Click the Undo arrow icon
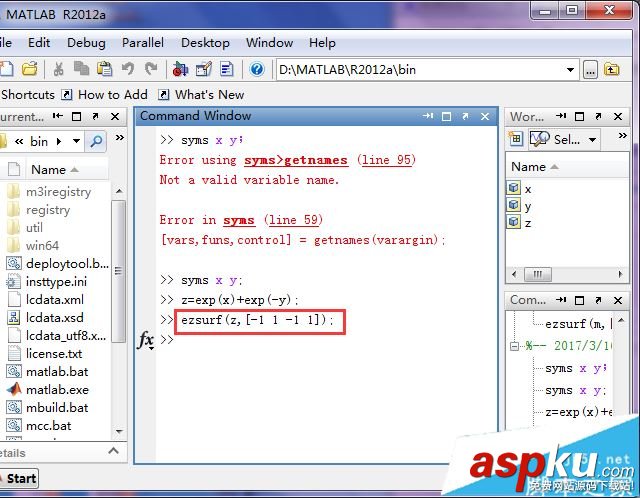This screenshot has width=640, height=498. (x=128, y=69)
